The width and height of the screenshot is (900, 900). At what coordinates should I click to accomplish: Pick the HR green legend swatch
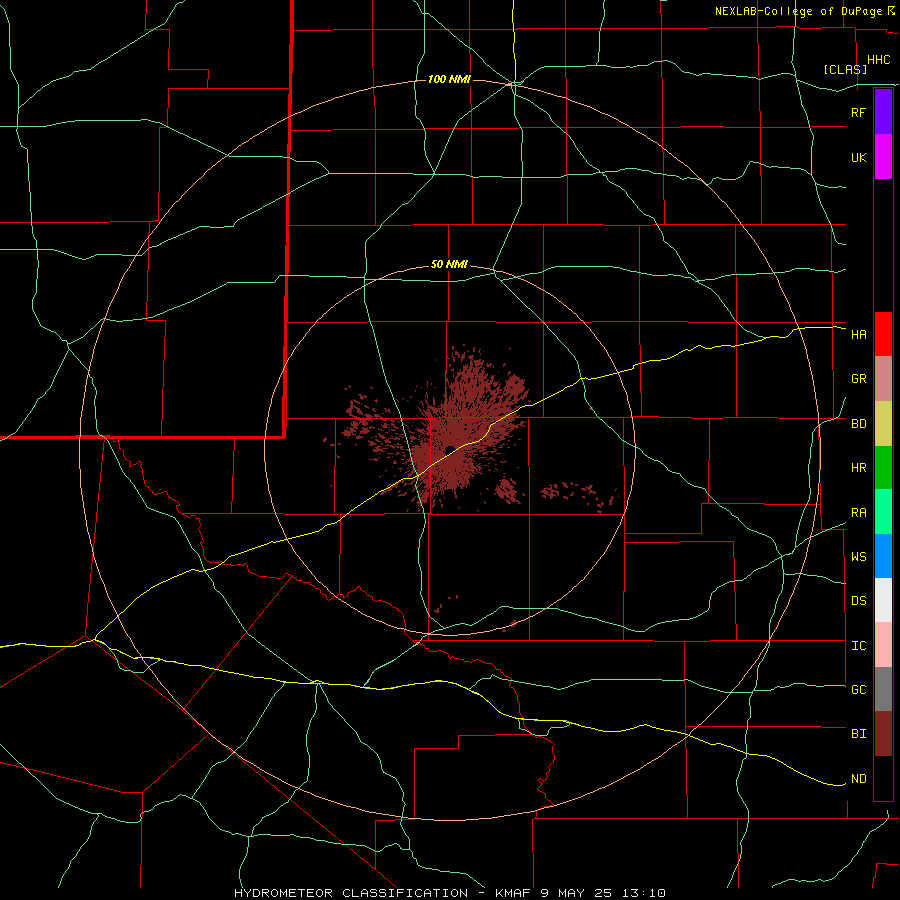pos(883,468)
